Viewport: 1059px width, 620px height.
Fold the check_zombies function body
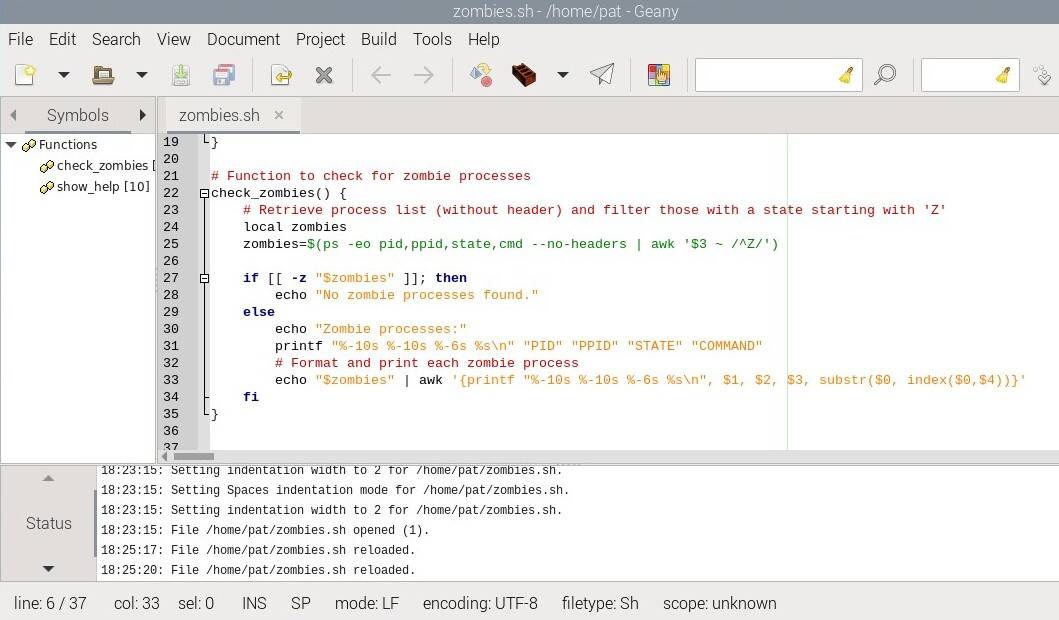tap(204, 193)
